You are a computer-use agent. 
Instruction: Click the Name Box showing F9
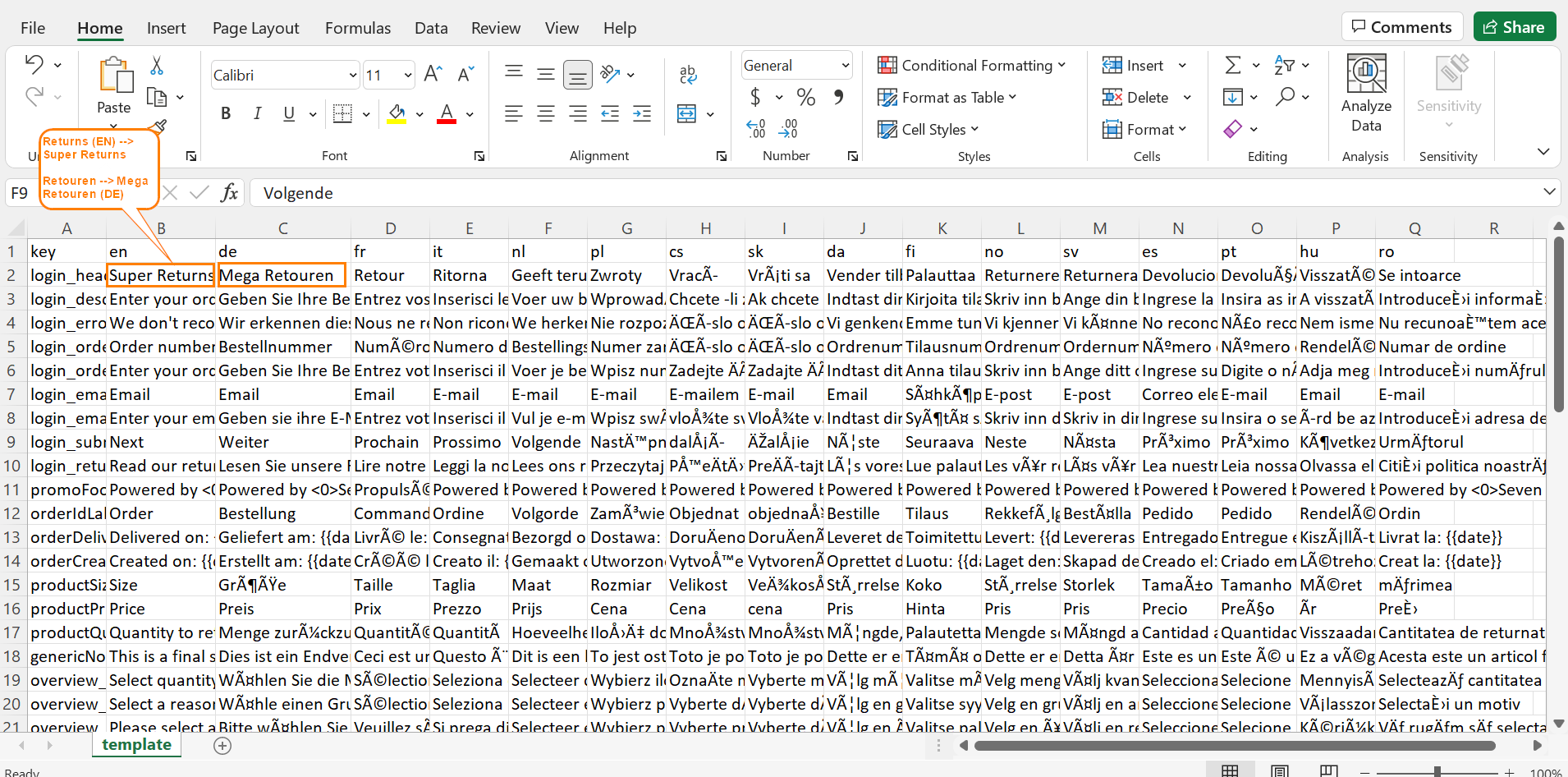click(x=20, y=192)
